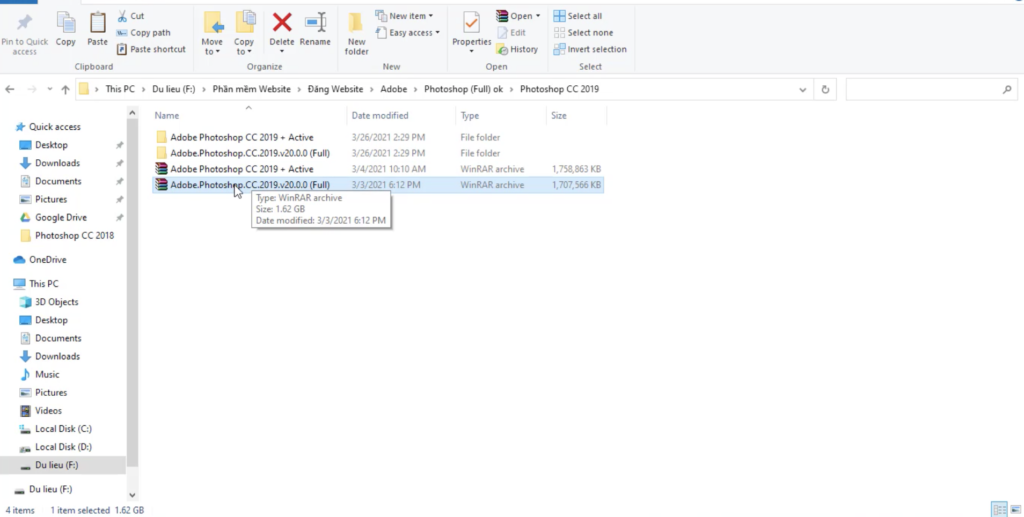Open the New item dropdown
1024x517 pixels.
[x=404, y=16]
